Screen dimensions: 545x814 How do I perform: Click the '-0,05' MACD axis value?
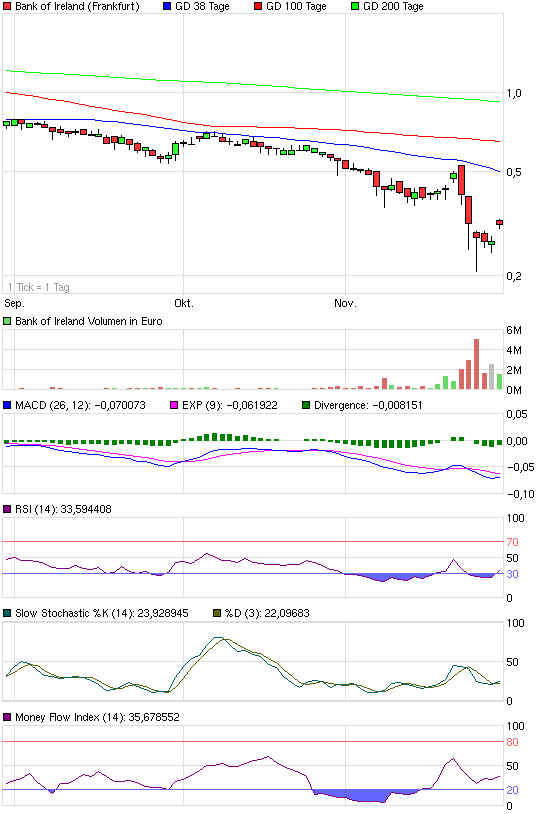click(520, 467)
